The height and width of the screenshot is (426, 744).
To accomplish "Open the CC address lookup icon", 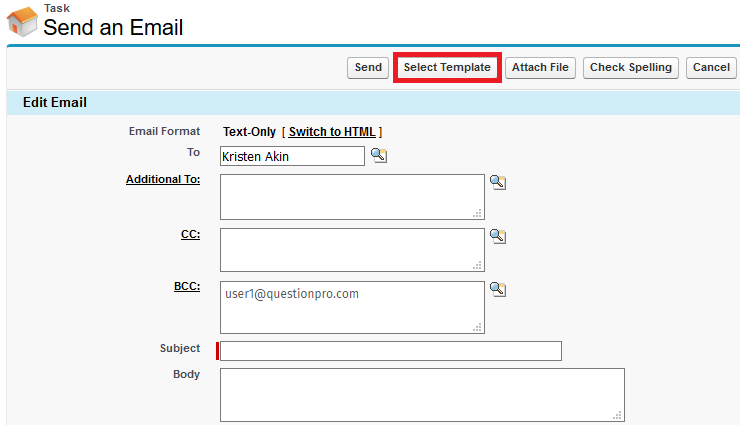I will 498,236.
